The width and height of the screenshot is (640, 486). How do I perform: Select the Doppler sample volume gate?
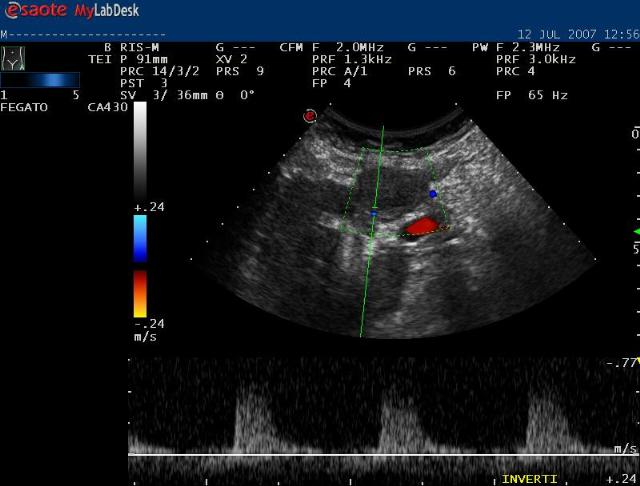(x=374, y=213)
